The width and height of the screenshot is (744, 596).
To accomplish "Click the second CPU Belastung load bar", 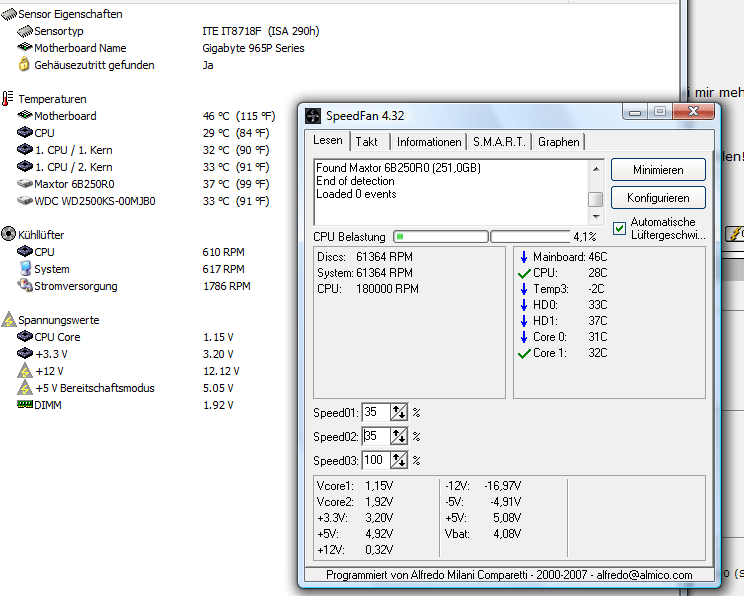I will 530,236.
